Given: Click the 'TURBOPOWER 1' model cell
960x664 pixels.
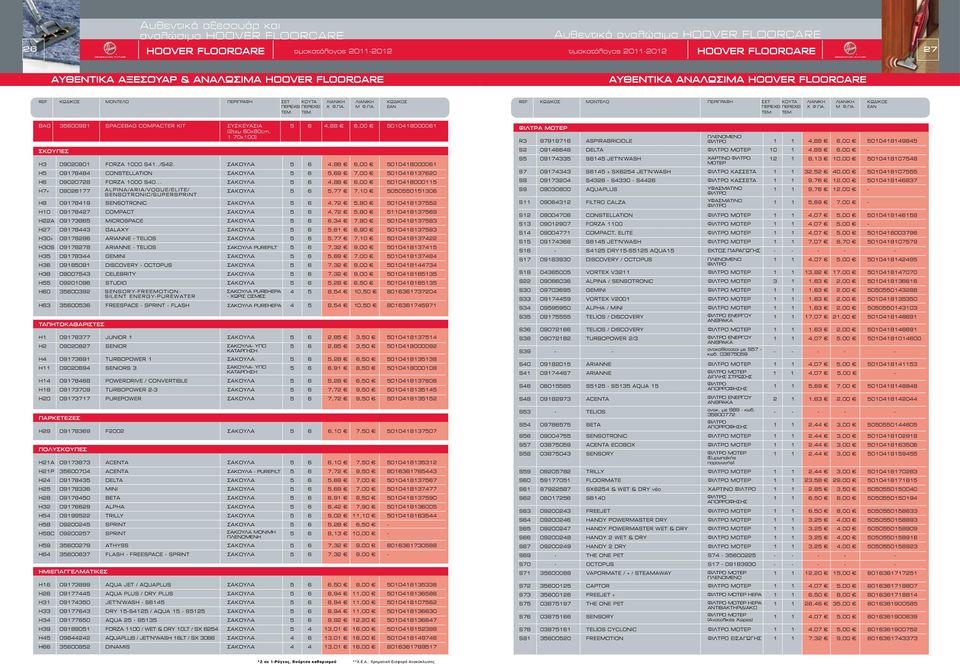Looking at the screenshot, I should [x=128, y=359].
